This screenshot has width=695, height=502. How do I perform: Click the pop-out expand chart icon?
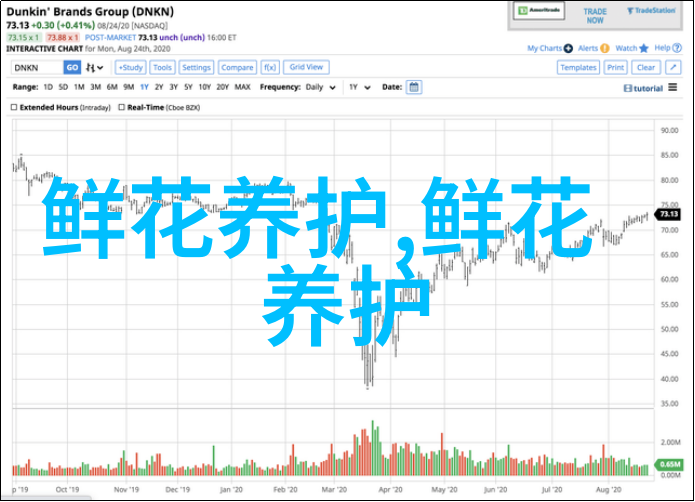click(x=673, y=68)
